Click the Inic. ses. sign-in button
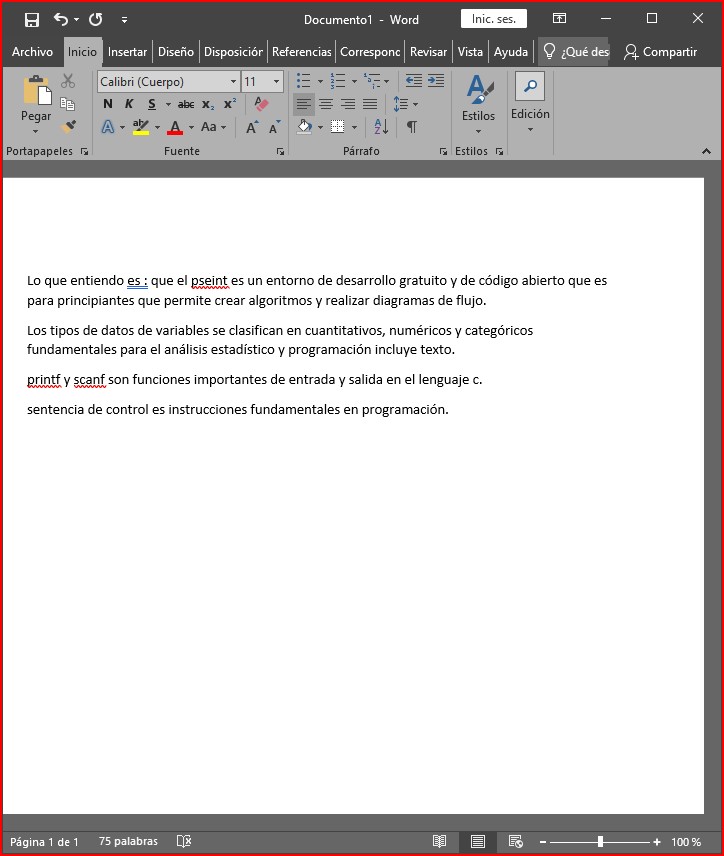The height and width of the screenshot is (856, 724). 493,19
